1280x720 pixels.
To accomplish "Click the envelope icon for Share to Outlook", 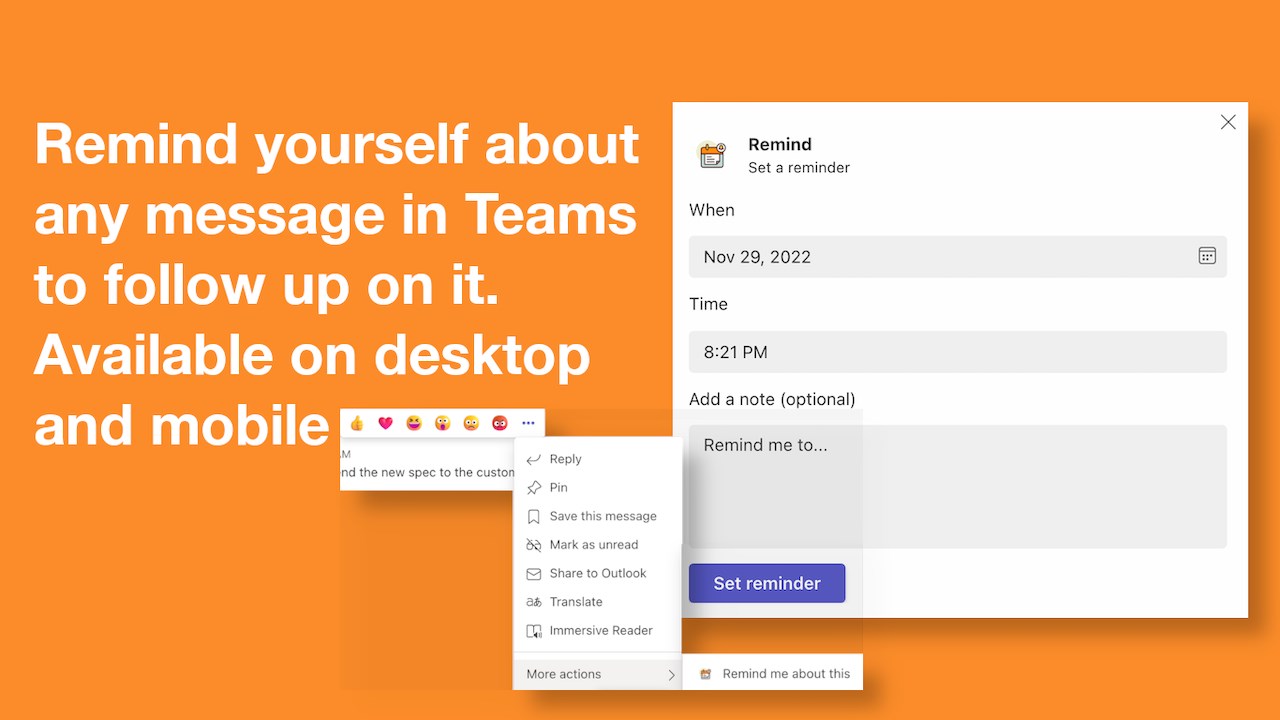I will [x=534, y=573].
